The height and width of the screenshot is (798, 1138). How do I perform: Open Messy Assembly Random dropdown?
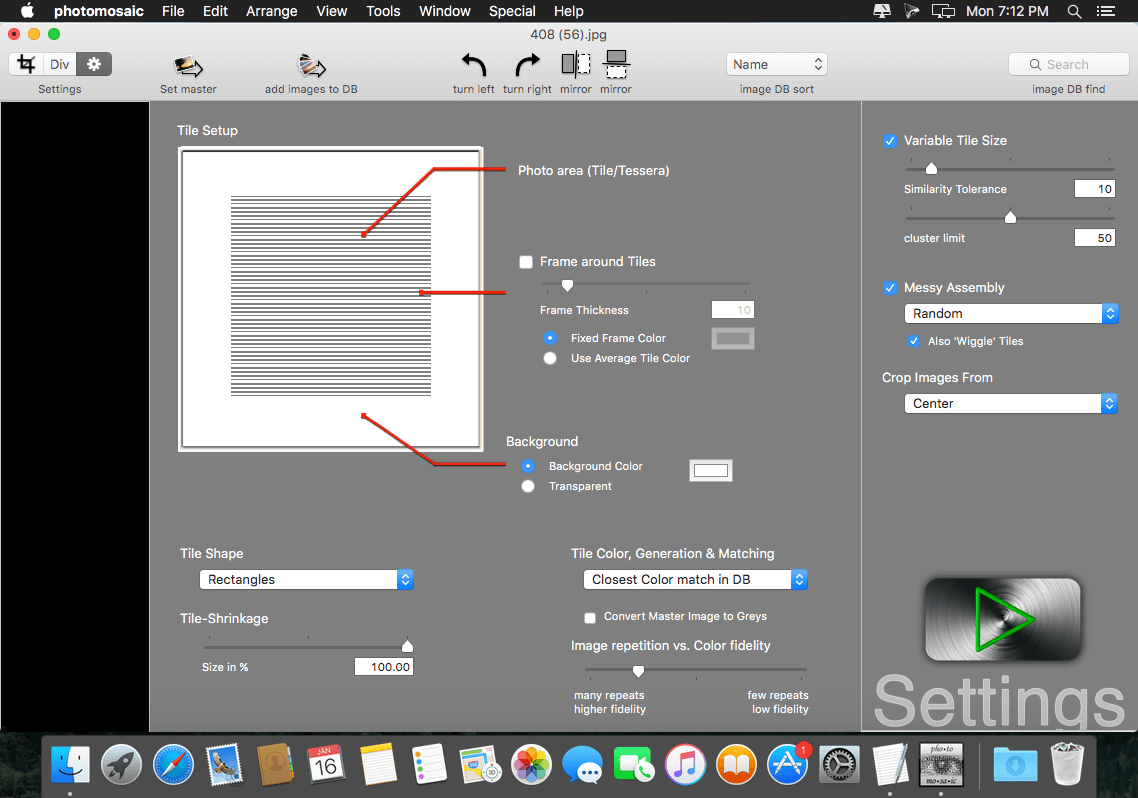1011,313
